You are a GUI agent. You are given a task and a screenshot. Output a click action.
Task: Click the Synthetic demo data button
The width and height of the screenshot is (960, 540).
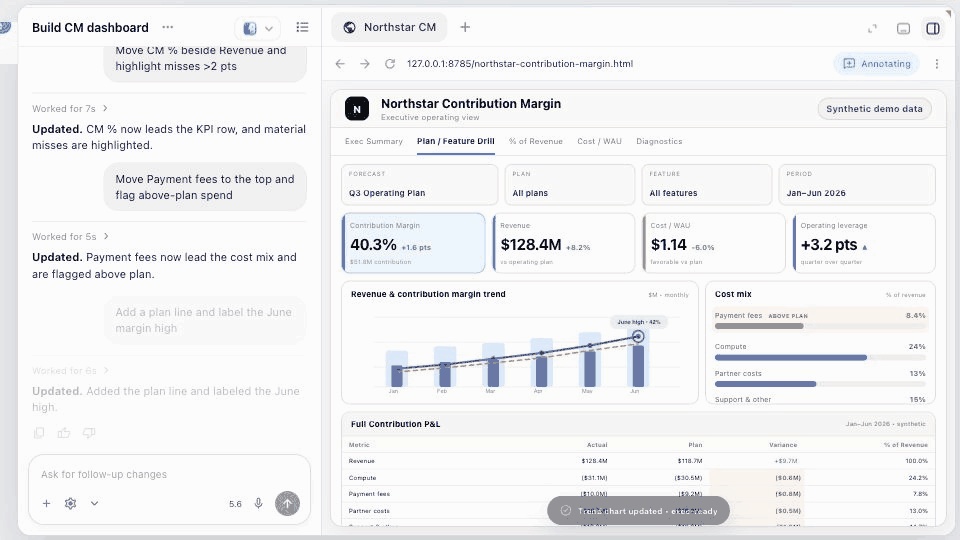click(x=874, y=109)
